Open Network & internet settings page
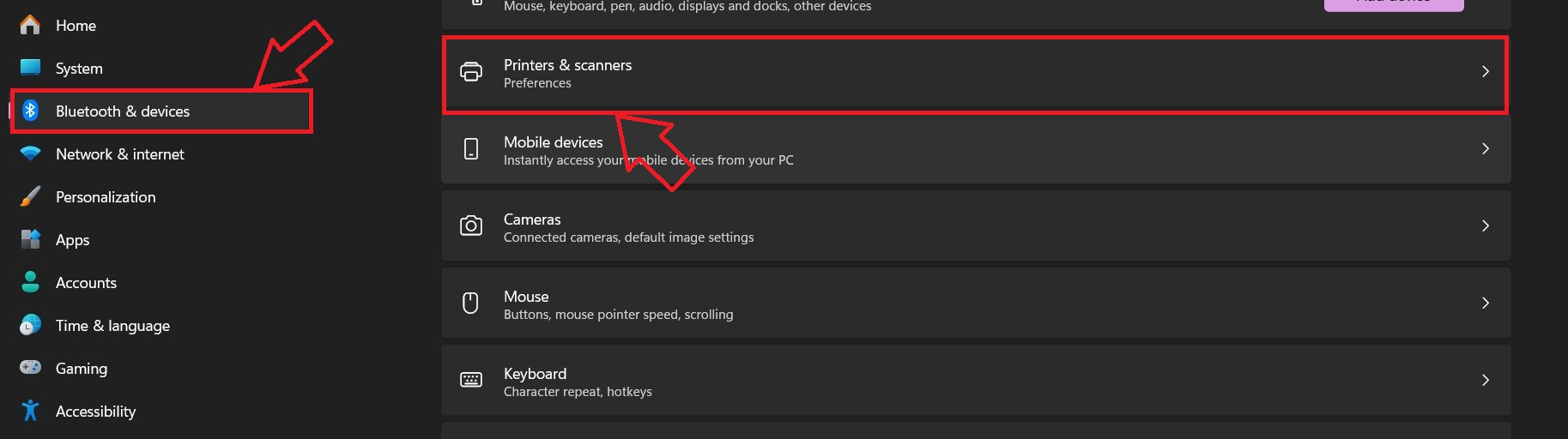The height and width of the screenshot is (439, 1568). point(119,154)
